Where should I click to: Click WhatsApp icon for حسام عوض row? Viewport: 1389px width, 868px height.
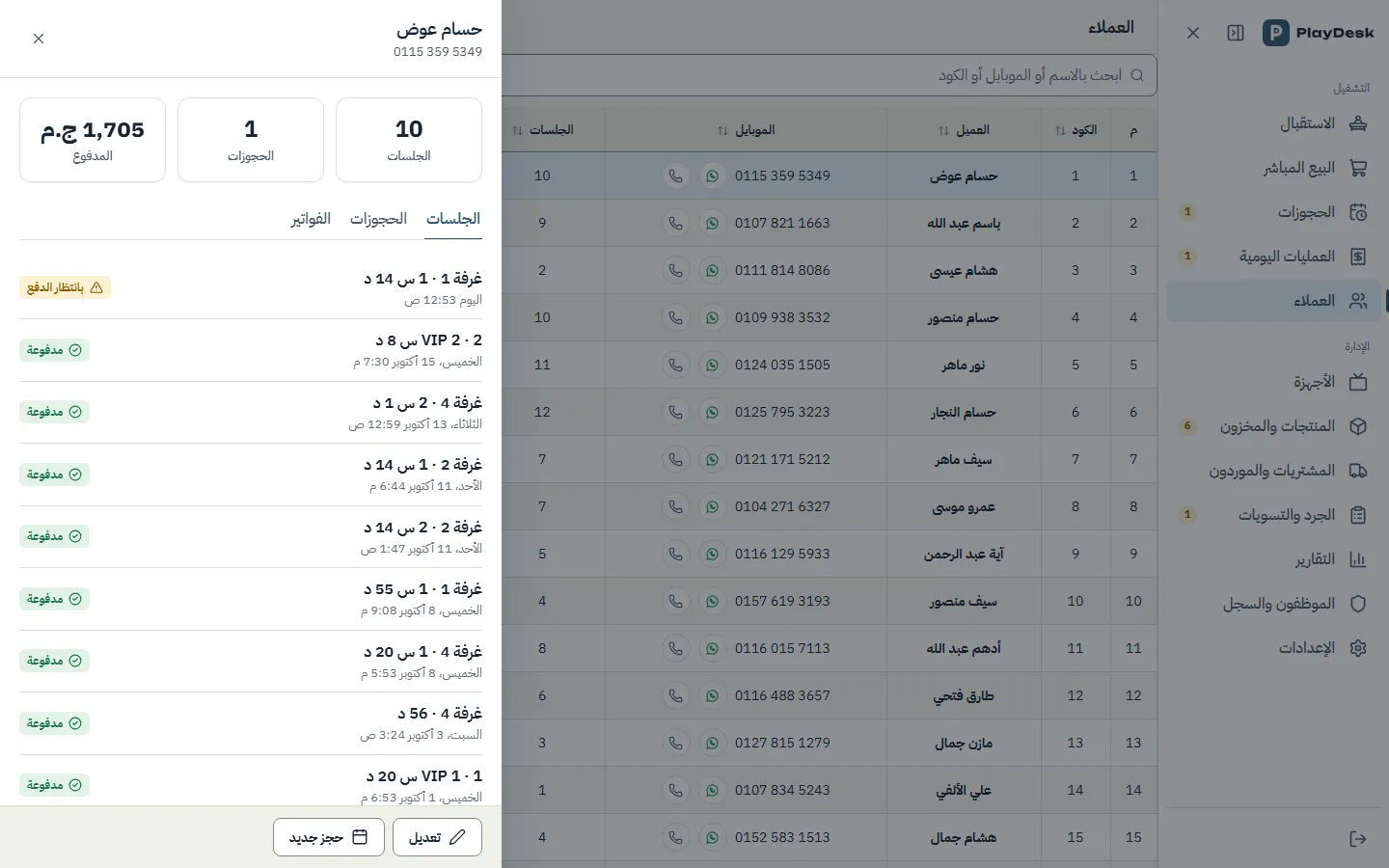pos(712,176)
